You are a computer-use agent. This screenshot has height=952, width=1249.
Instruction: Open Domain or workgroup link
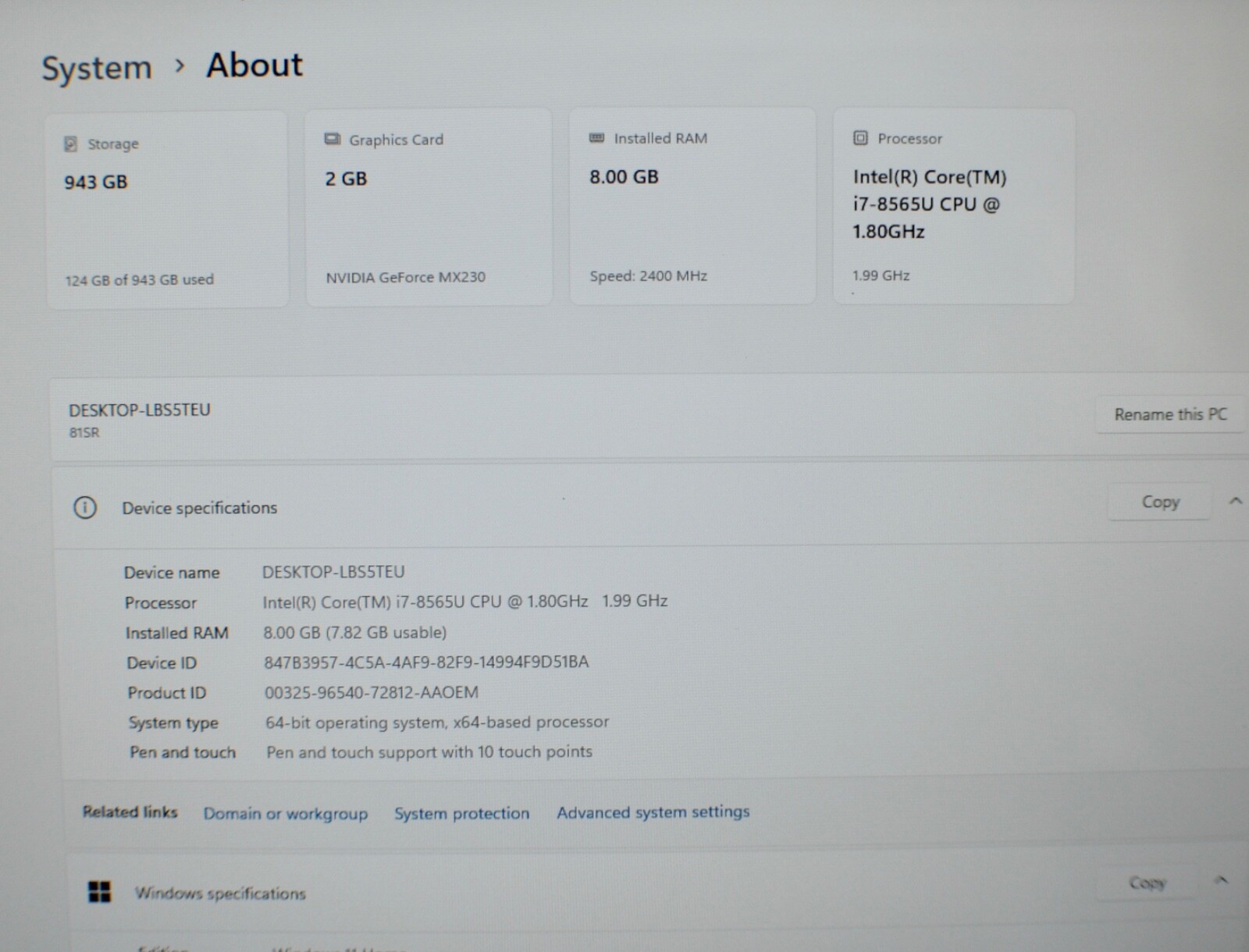[286, 813]
